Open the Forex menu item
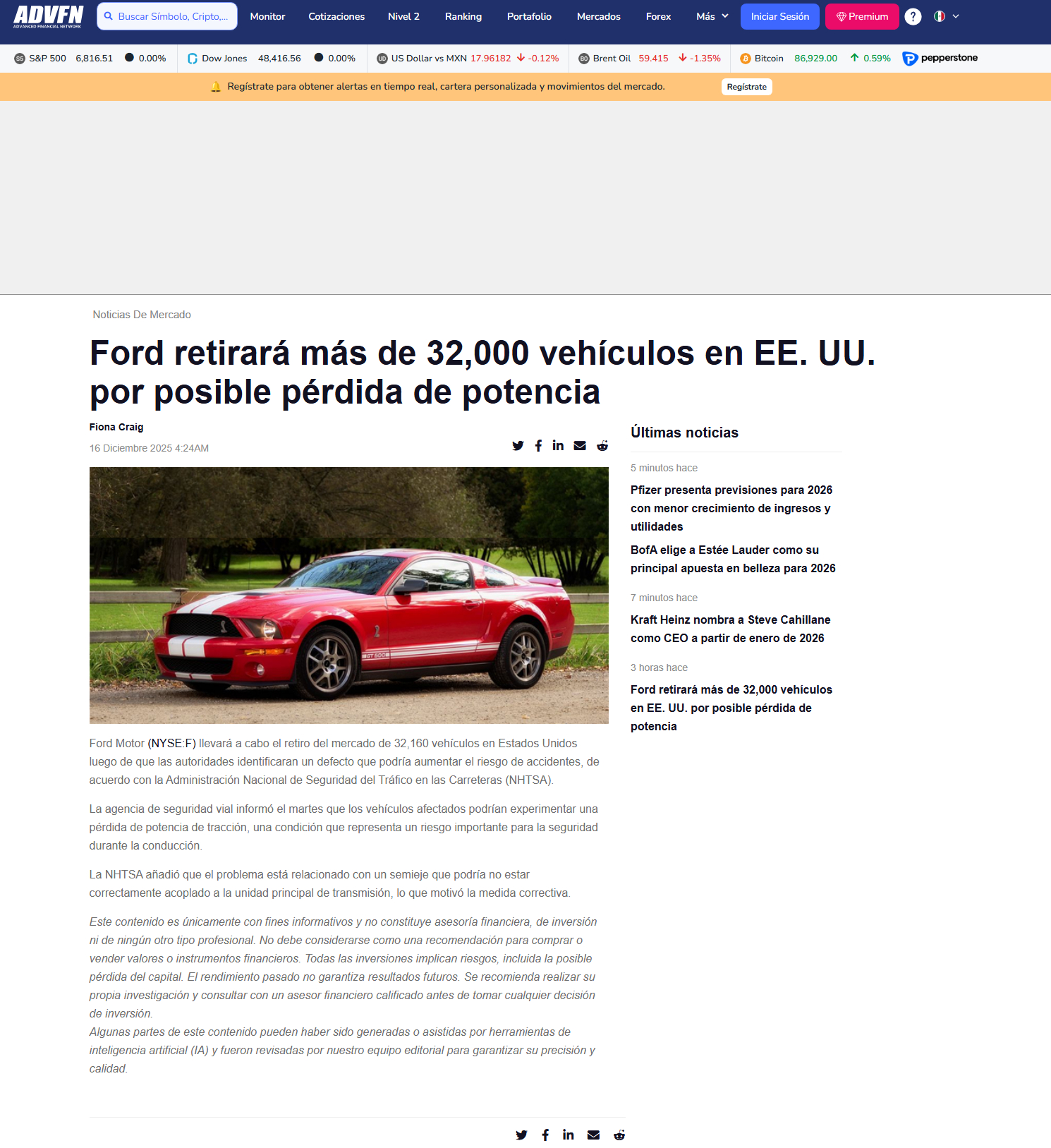Screen dimensions: 1051x1148 tap(658, 16)
